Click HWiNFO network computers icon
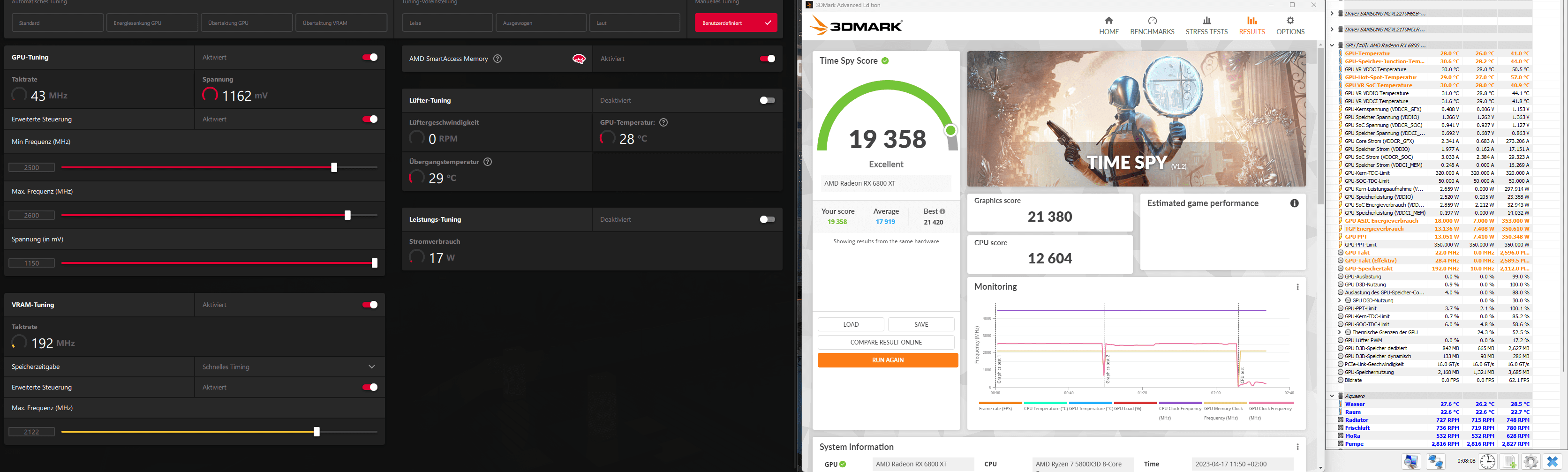 (1436, 462)
